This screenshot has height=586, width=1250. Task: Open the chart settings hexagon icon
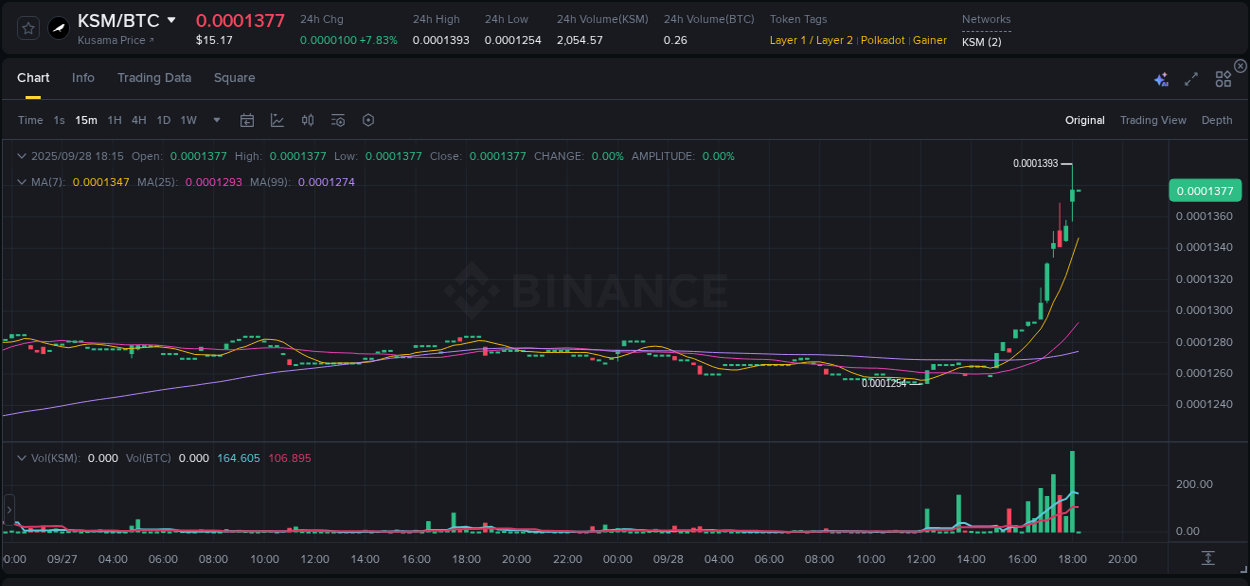click(x=368, y=120)
